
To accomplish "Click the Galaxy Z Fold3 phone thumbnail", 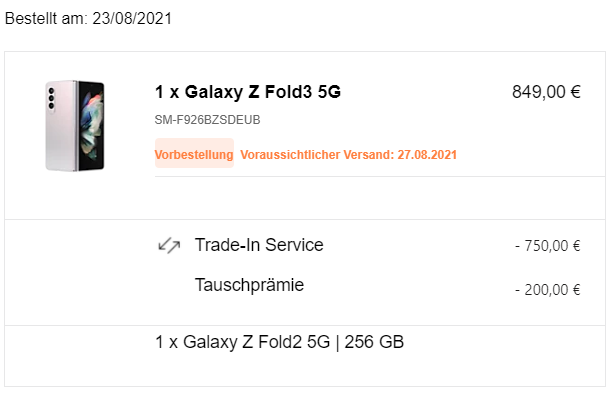I will coord(75,126).
